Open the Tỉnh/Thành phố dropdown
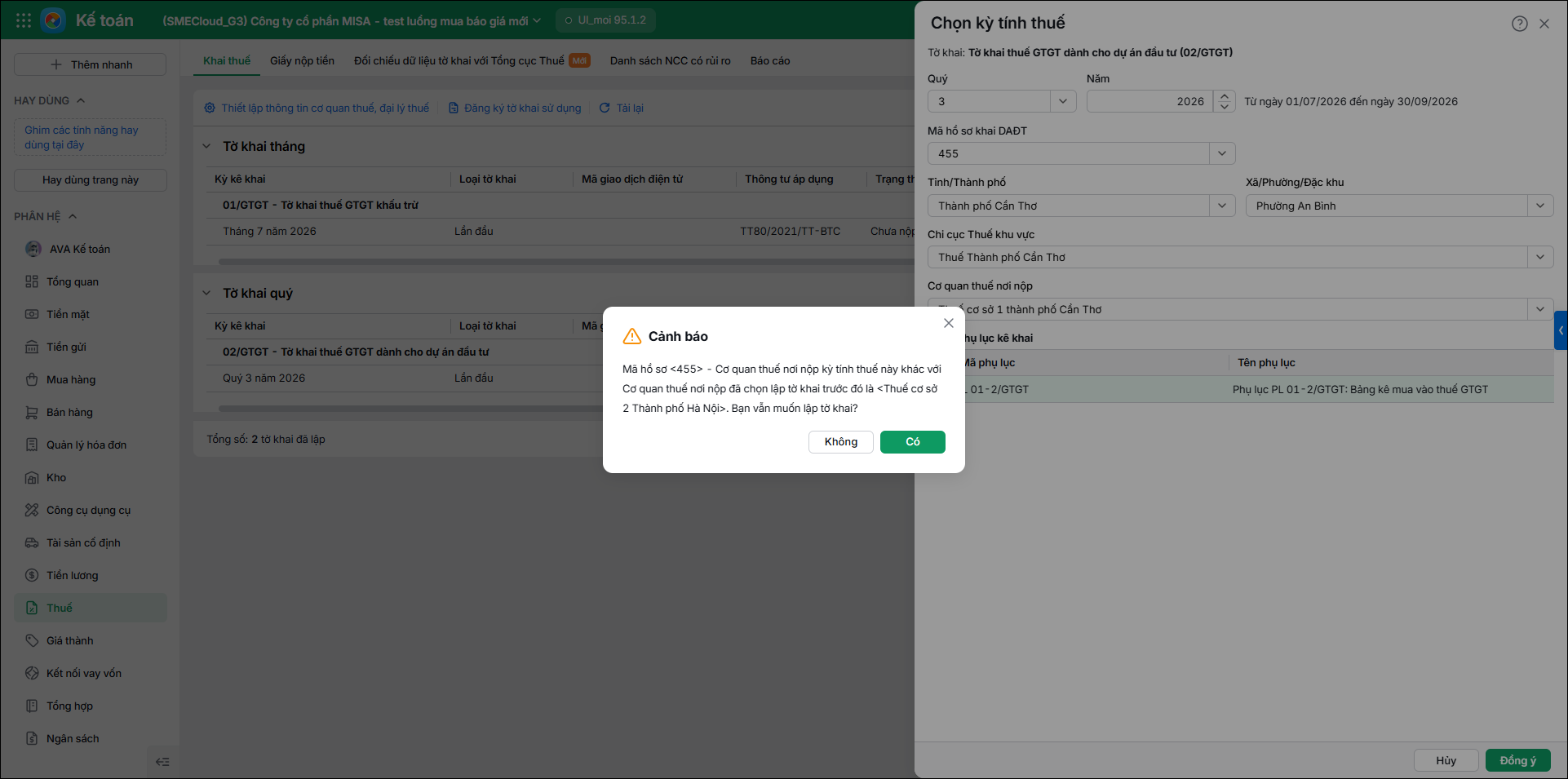Screen dimensions: 1568x779 (x=1221, y=206)
